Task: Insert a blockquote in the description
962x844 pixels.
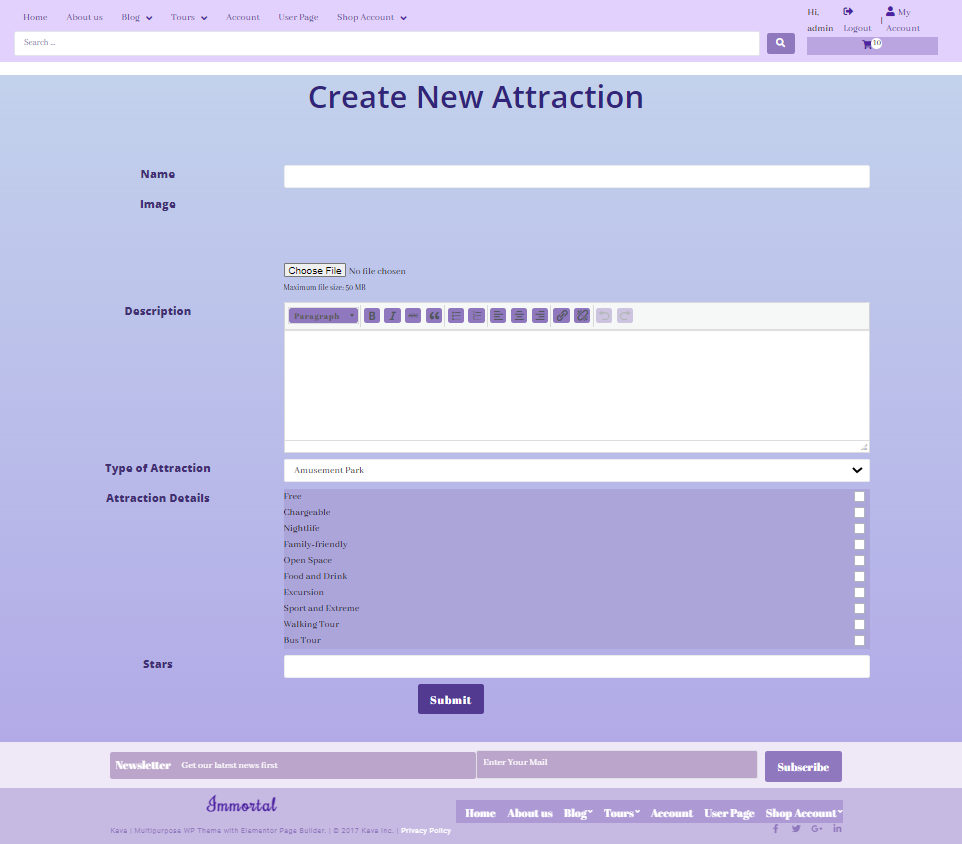Action: 434,316
